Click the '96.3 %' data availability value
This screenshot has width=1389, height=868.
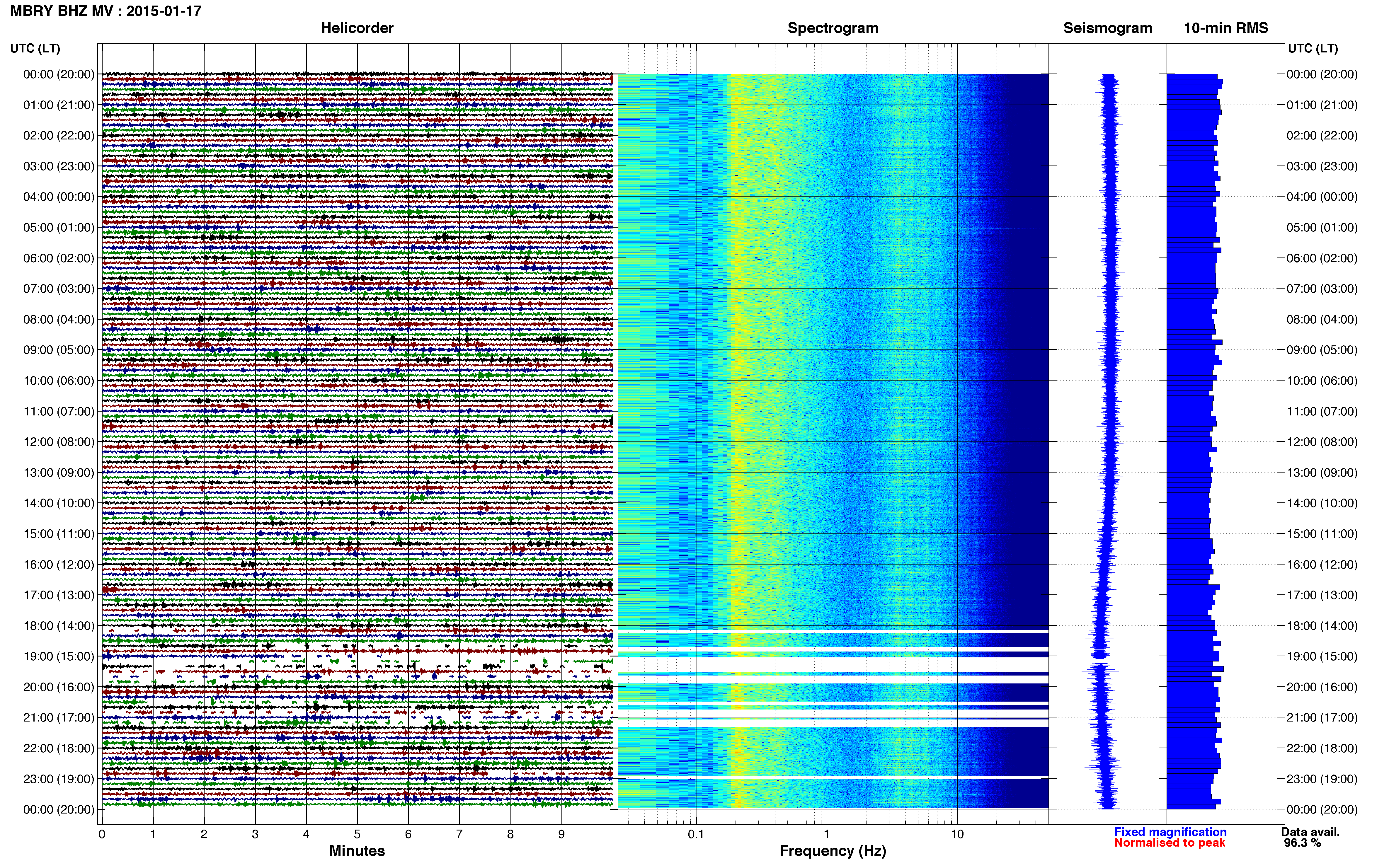[1303, 843]
